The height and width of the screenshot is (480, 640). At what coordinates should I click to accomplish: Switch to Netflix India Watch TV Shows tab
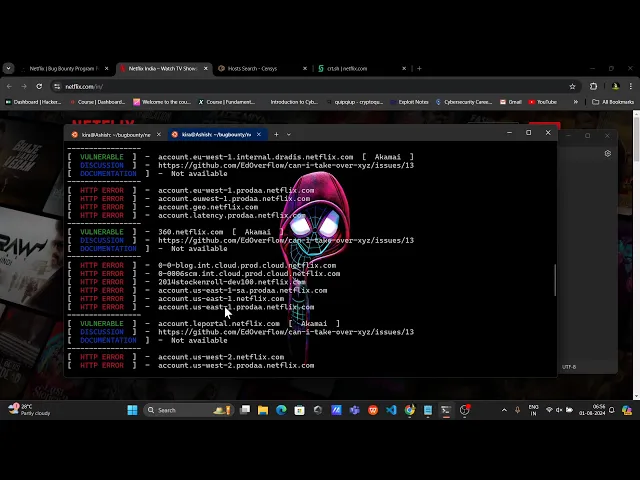point(161,69)
